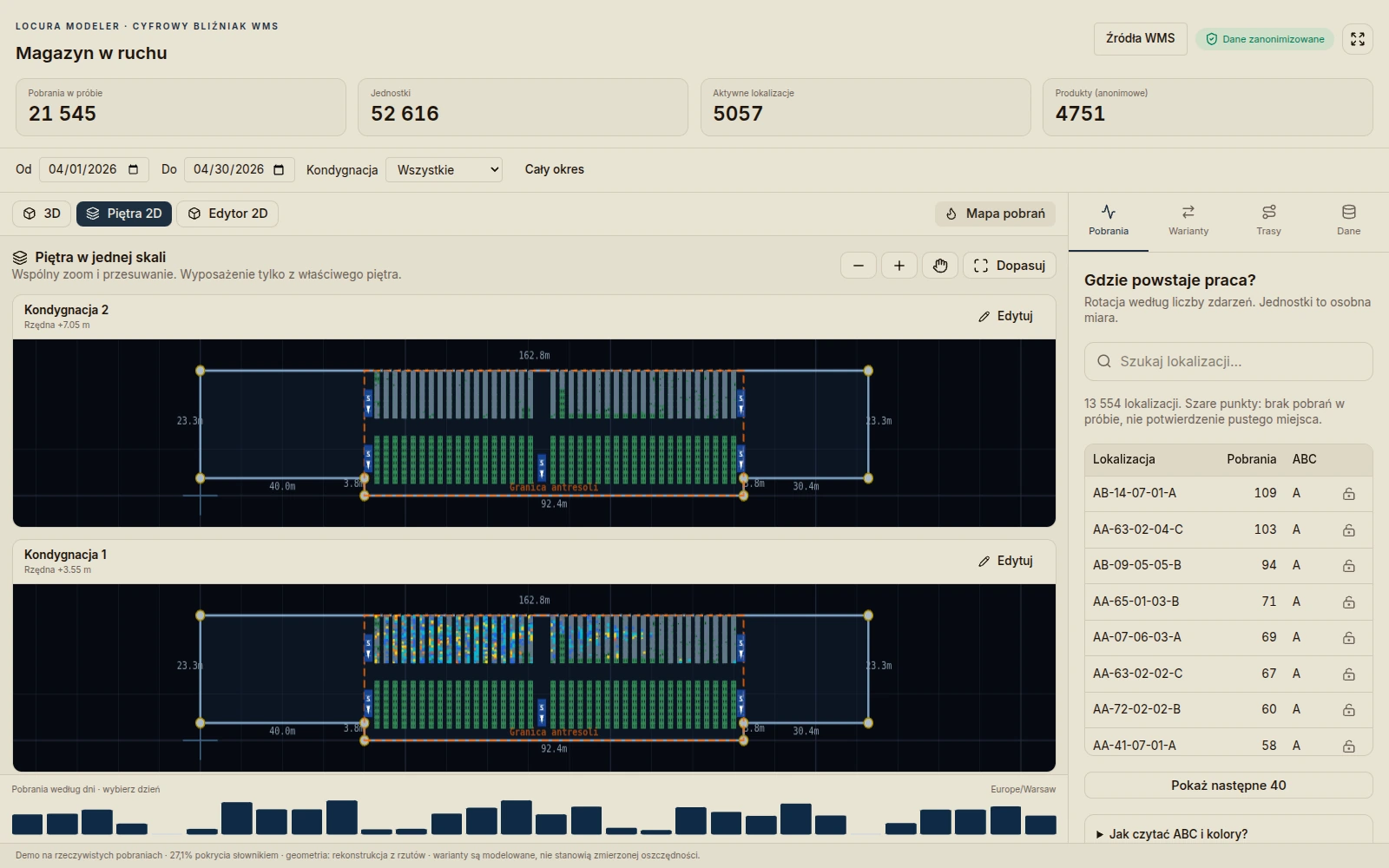Select location row AA-63-02-02-C
The height and width of the screenshot is (868, 1389).
tap(1228, 674)
